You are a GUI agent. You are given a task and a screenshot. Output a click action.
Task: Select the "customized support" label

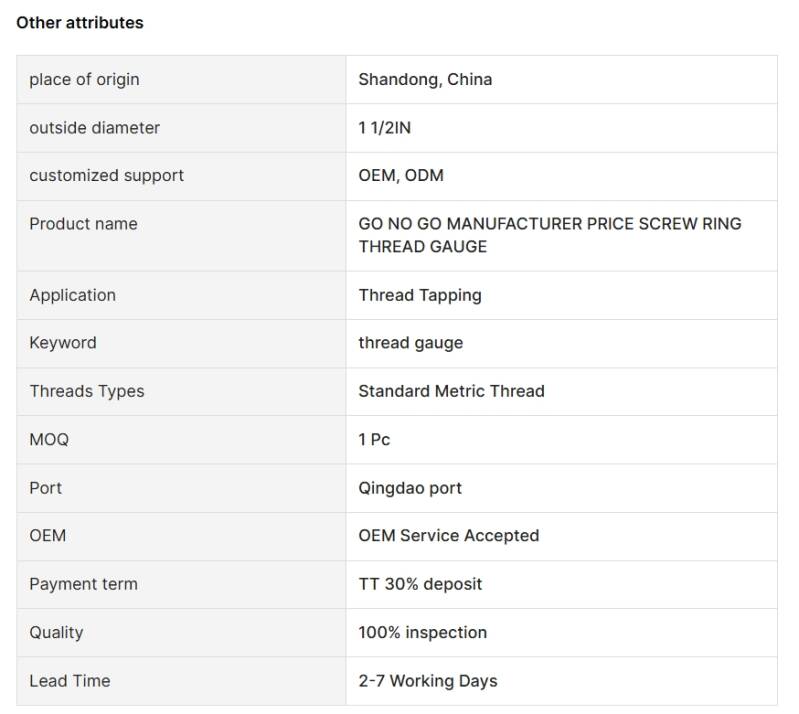click(106, 175)
